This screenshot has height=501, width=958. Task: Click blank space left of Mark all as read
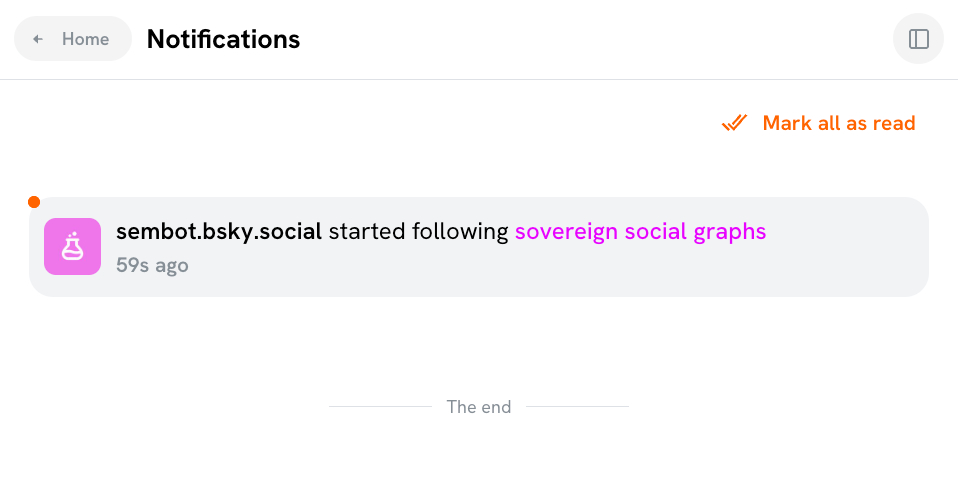pyautogui.click(x=400, y=123)
